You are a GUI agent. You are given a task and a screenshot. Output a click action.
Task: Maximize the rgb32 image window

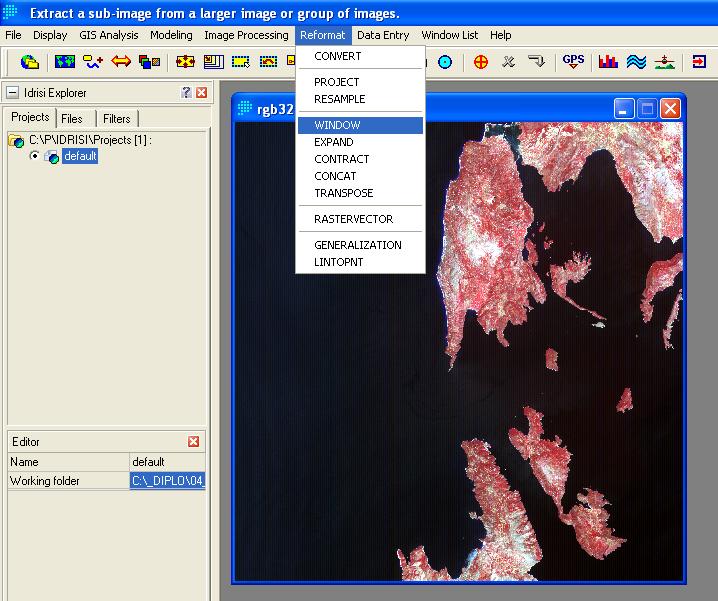click(x=647, y=109)
